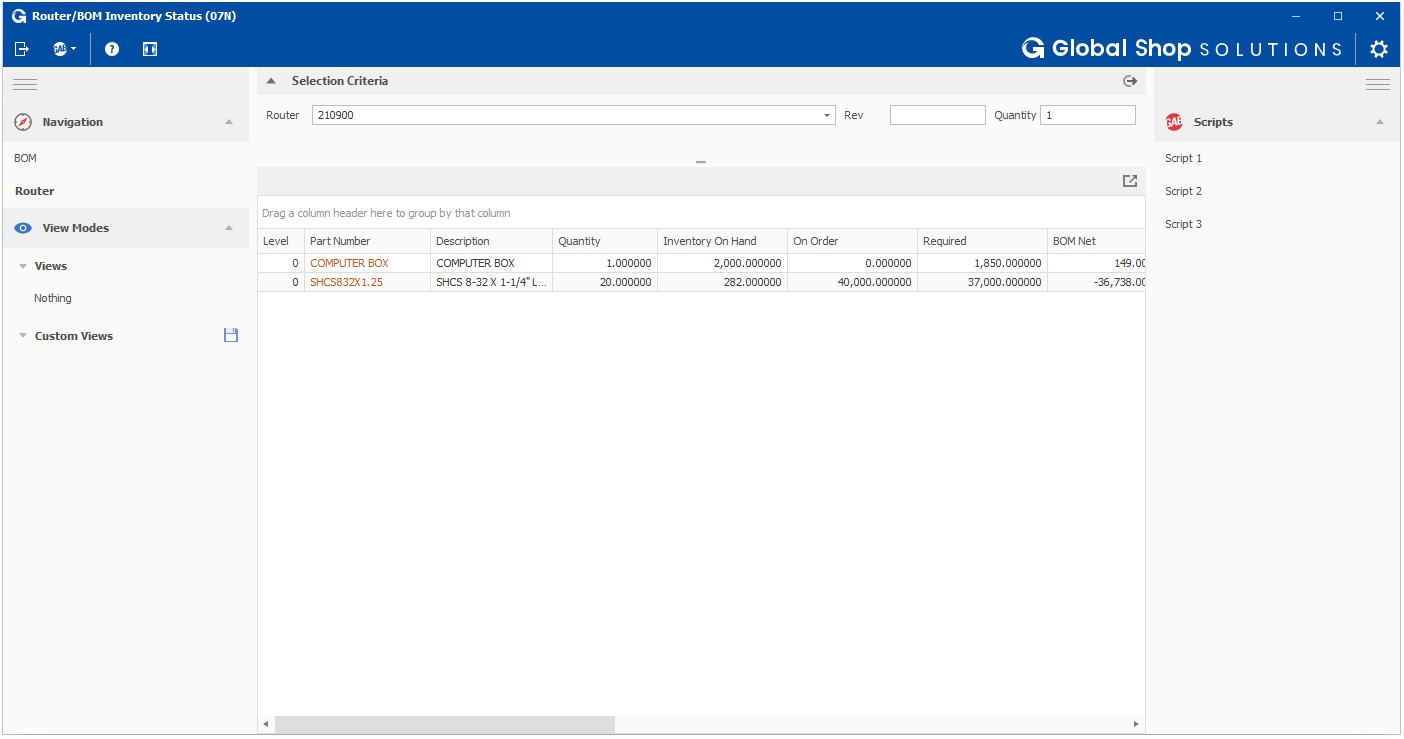Screen dimensions: 1404x739
Task: Click the Global Shop Solutions logo
Action: [1182, 49]
